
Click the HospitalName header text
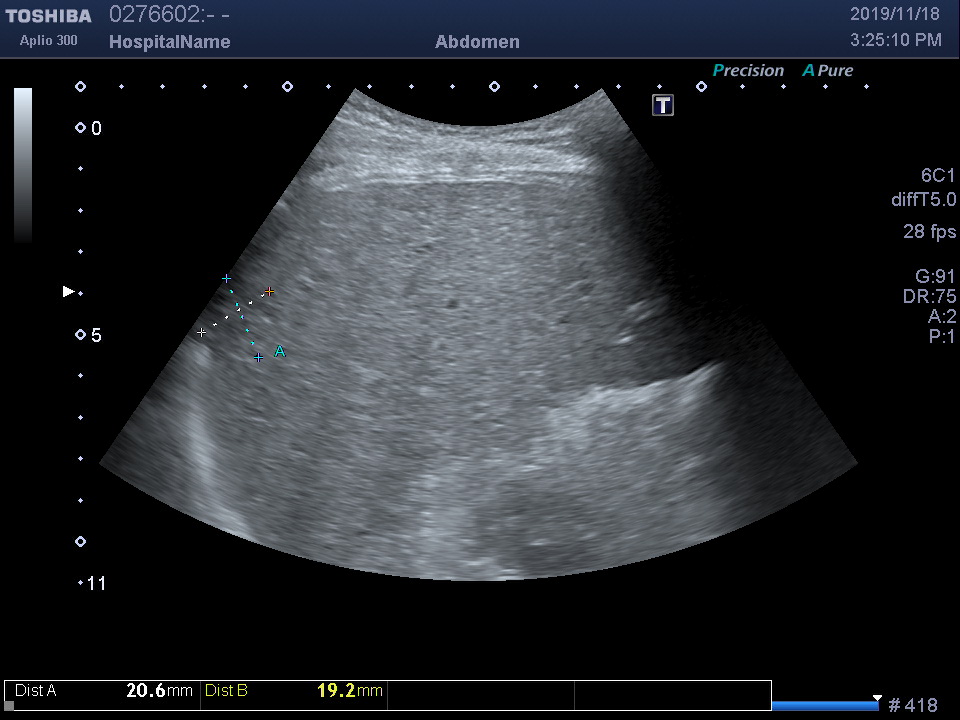(x=169, y=42)
